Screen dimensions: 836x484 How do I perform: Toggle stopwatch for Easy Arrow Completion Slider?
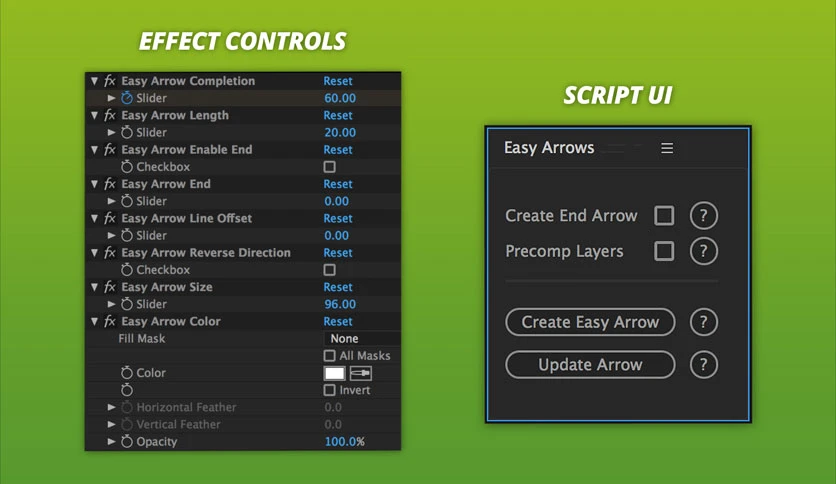pyautogui.click(x=127, y=98)
